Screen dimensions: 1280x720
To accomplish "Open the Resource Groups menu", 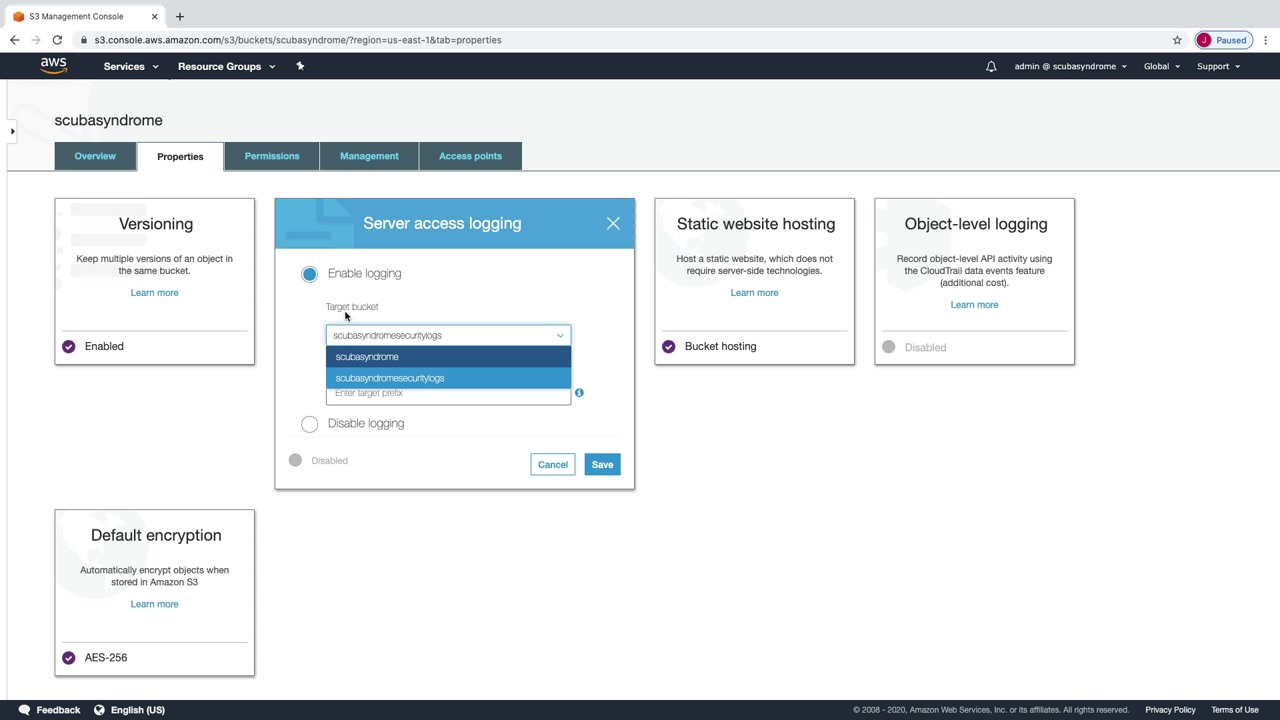I will pos(226,66).
